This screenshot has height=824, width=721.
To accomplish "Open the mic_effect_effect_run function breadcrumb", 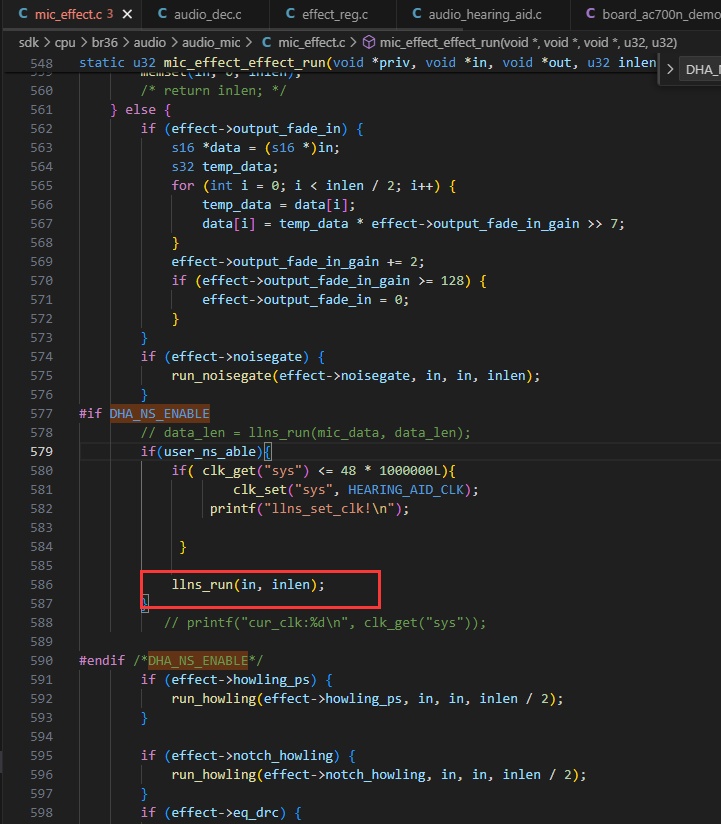I will [528, 42].
